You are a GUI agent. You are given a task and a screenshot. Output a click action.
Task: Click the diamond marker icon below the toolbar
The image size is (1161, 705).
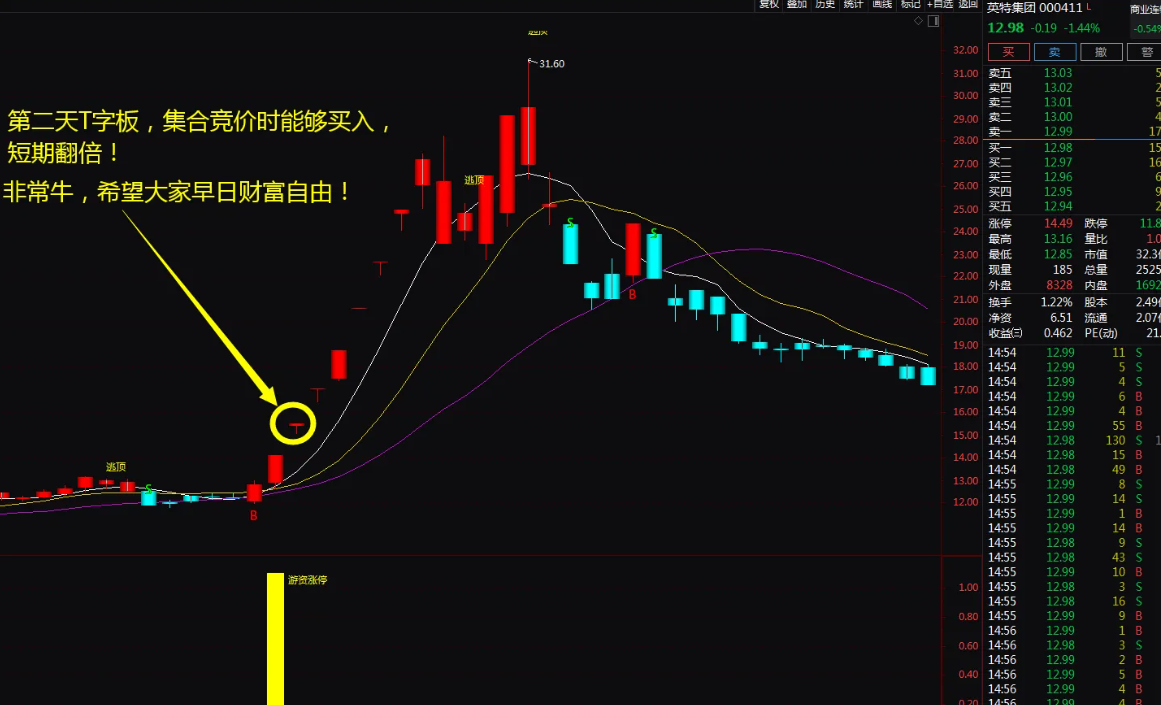click(x=917, y=20)
